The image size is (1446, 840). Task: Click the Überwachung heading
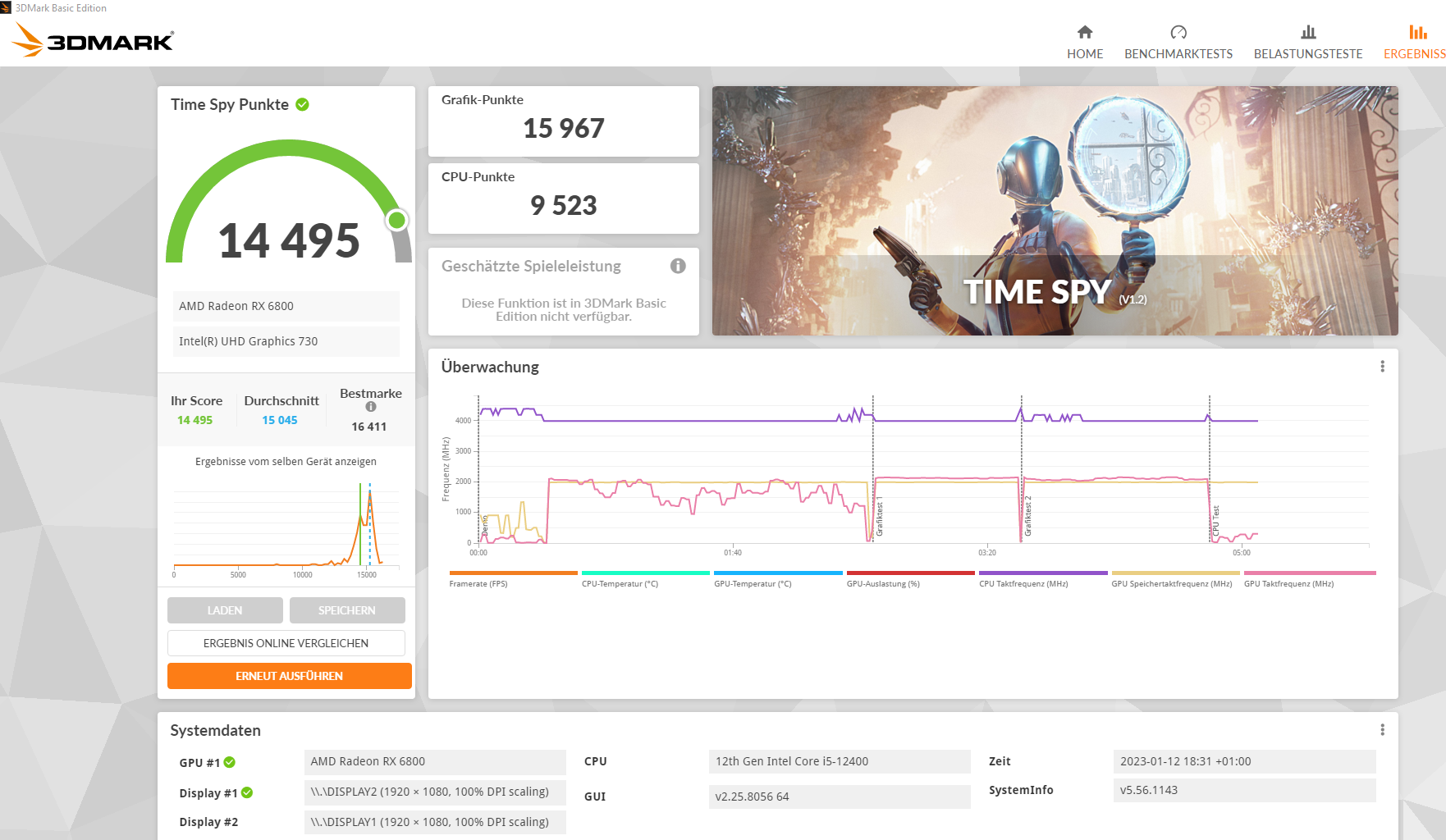[x=490, y=367]
